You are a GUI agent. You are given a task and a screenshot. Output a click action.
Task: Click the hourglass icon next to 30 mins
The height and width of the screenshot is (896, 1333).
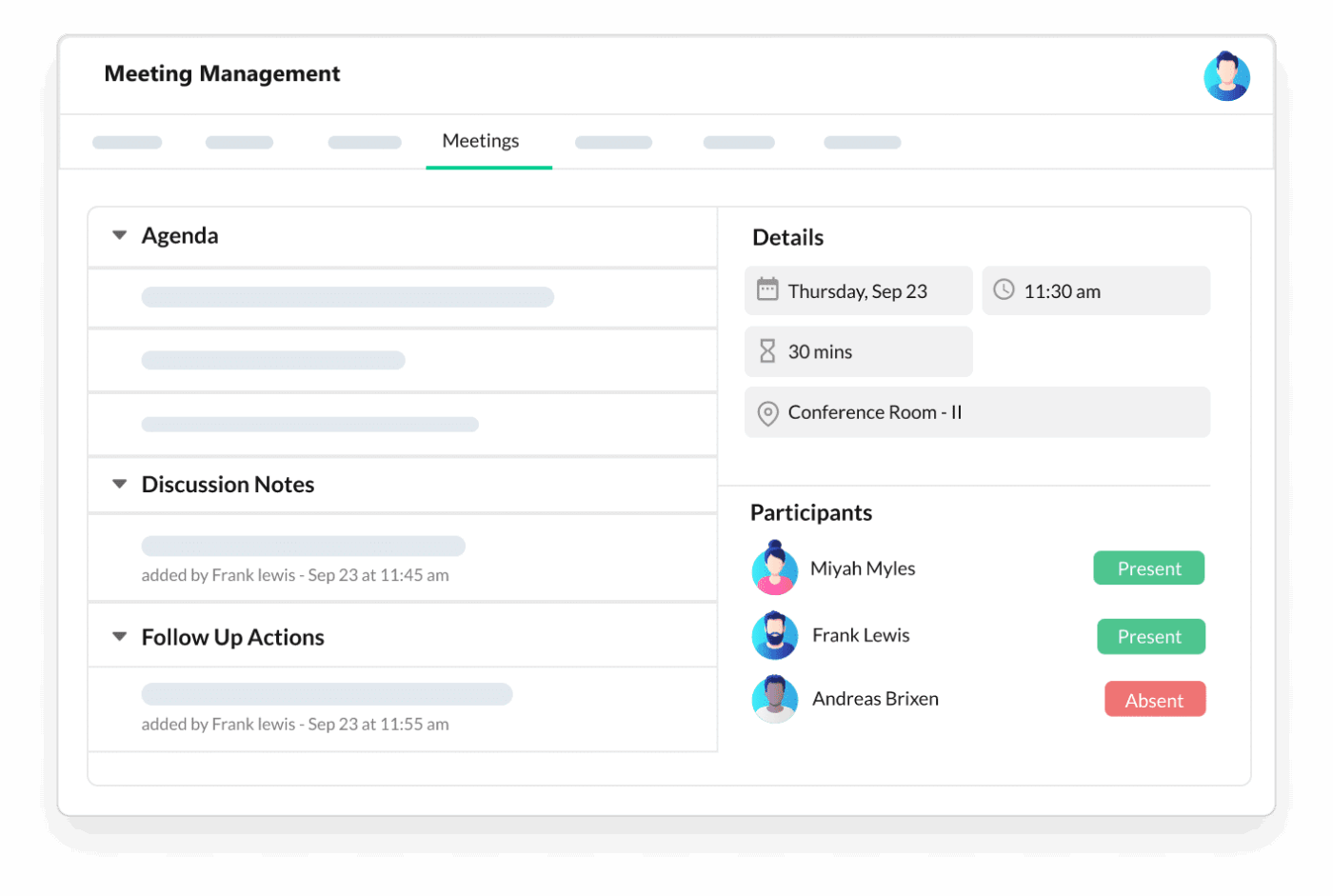click(x=769, y=351)
